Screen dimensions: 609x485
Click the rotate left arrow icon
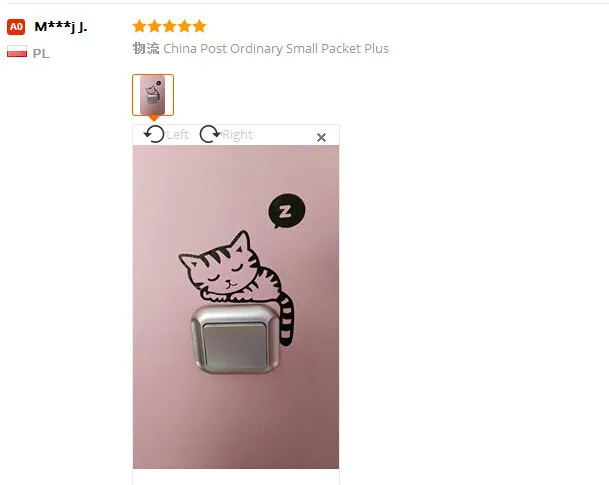(154, 134)
